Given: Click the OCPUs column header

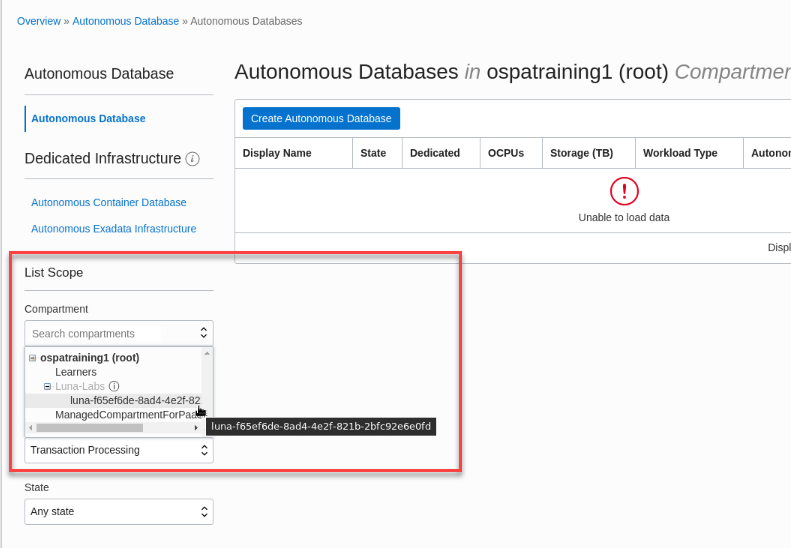Looking at the screenshot, I should pyautogui.click(x=506, y=153).
